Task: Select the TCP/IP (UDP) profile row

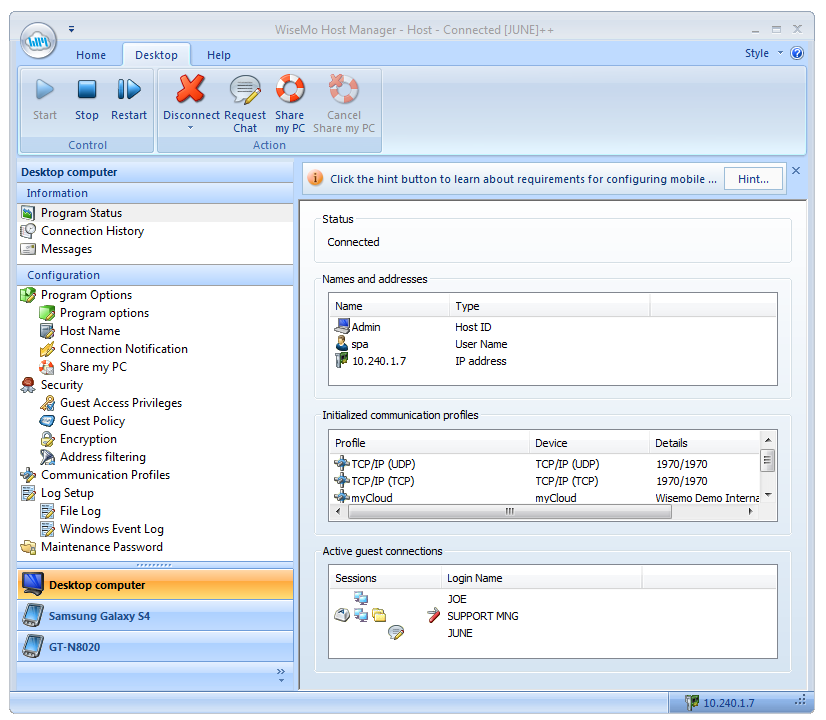Action: pos(545,464)
